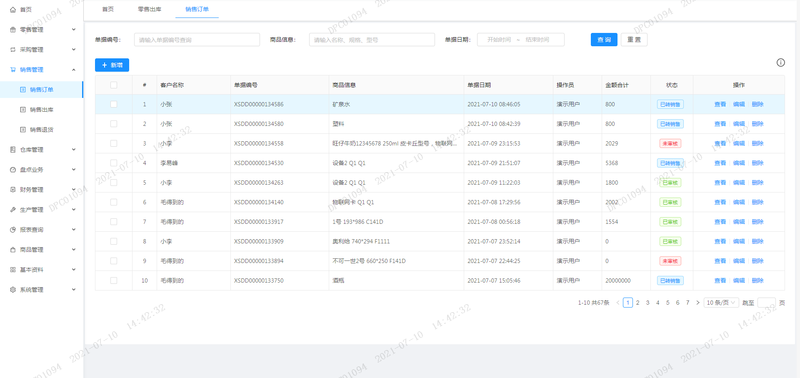Open the 10条/页 page size dropdown
The width and height of the screenshot is (800, 378).
pos(721,303)
